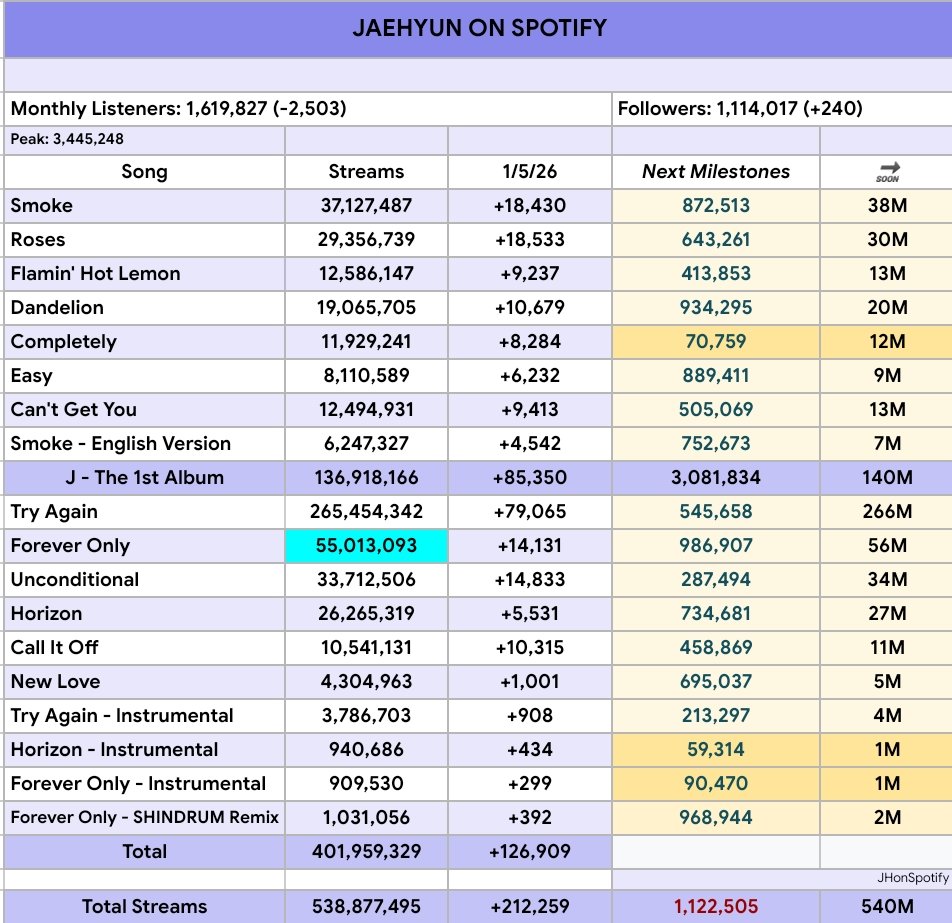
Task: Click the Song column header
Action: 144,172
